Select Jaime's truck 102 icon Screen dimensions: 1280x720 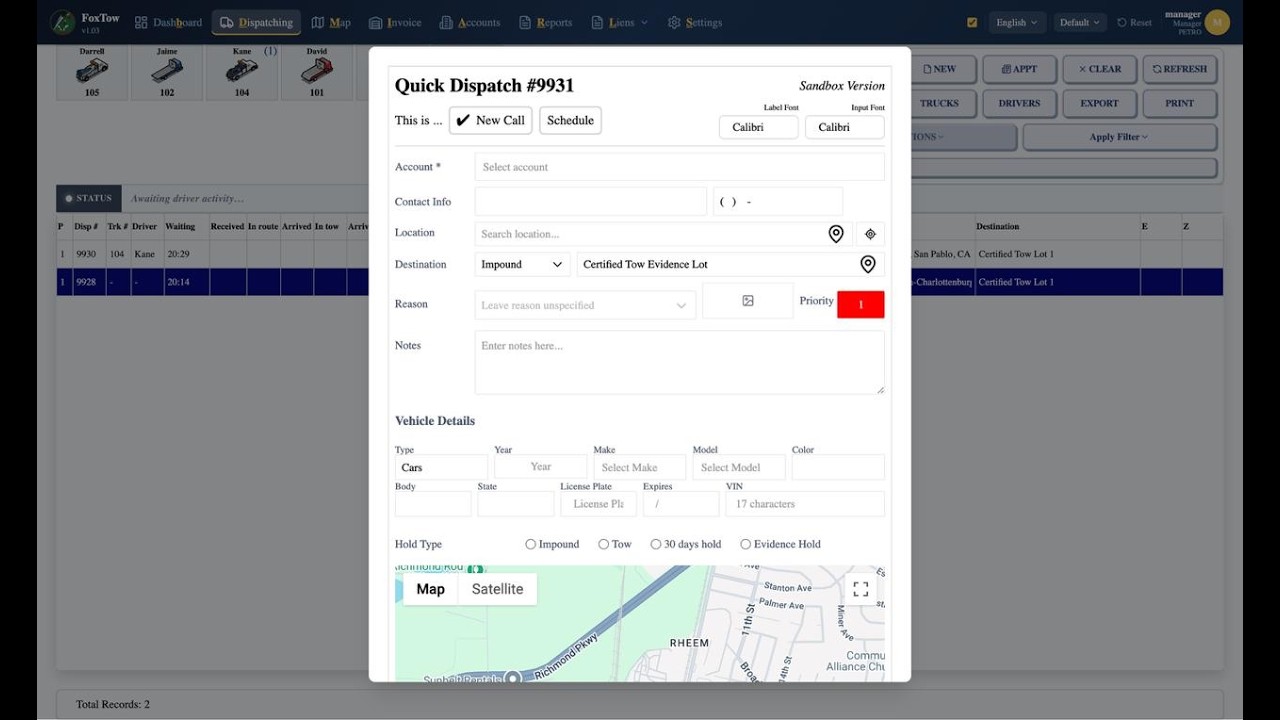click(x=167, y=72)
